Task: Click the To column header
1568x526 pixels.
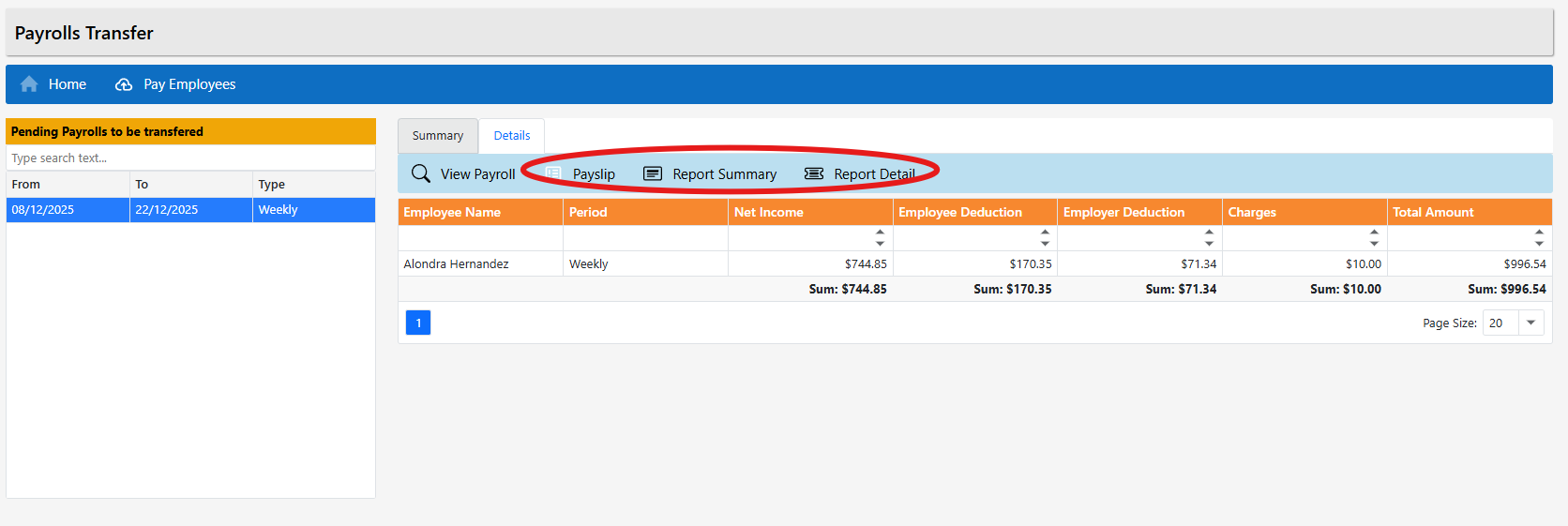Action: coord(191,185)
